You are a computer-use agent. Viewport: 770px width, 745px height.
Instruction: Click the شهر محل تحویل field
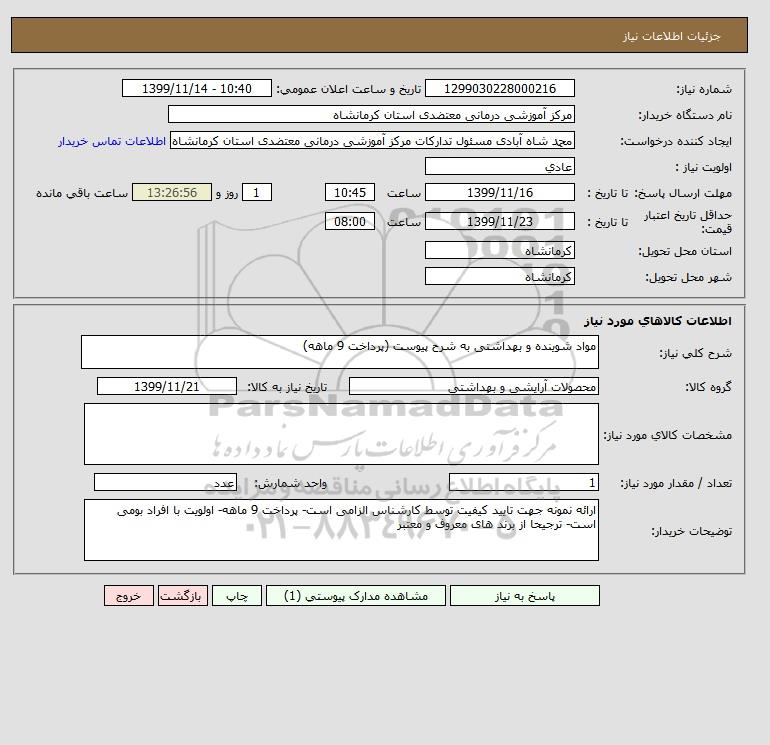pyautogui.click(x=499, y=276)
